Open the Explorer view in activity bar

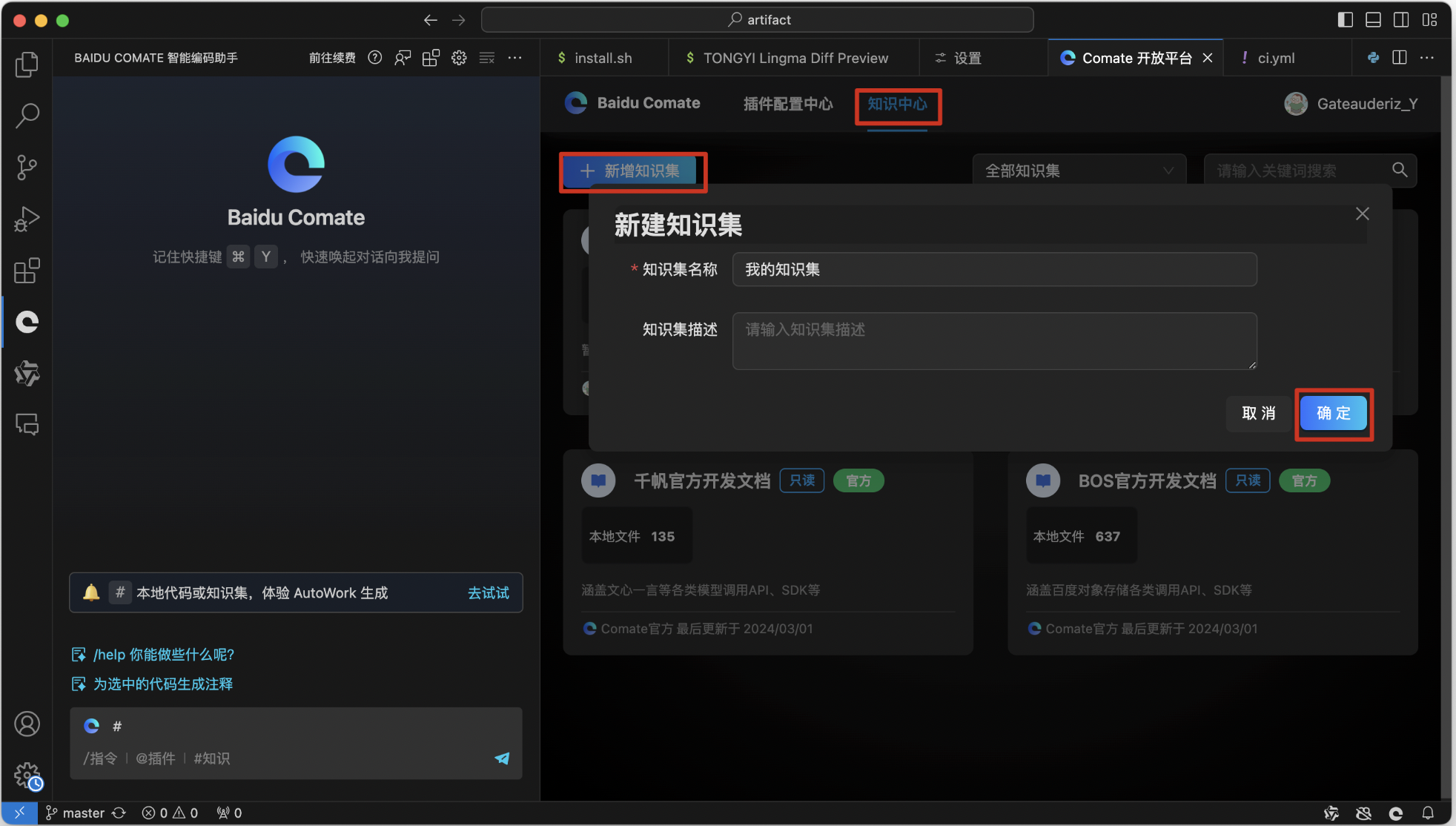click(x=27, y=65)
